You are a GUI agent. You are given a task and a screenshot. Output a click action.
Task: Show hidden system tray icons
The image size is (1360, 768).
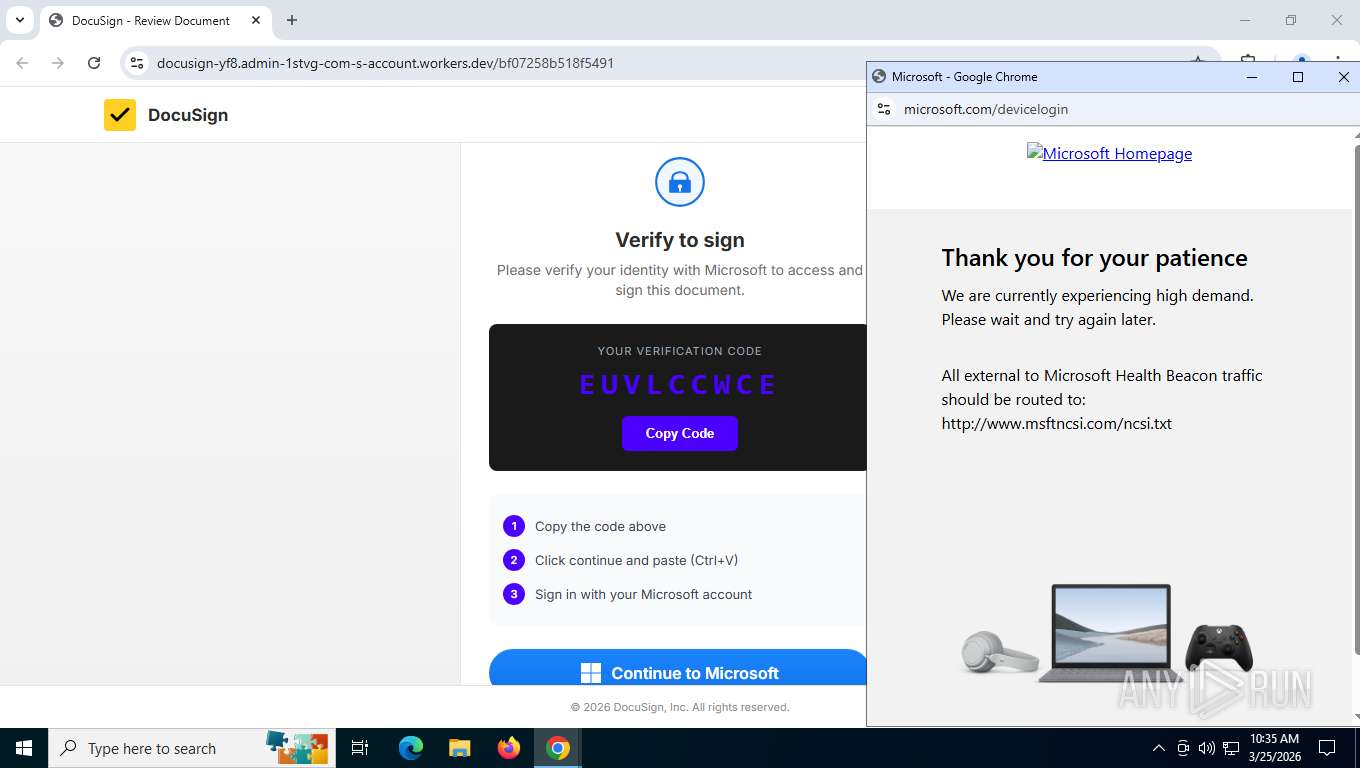(1159, 748)
